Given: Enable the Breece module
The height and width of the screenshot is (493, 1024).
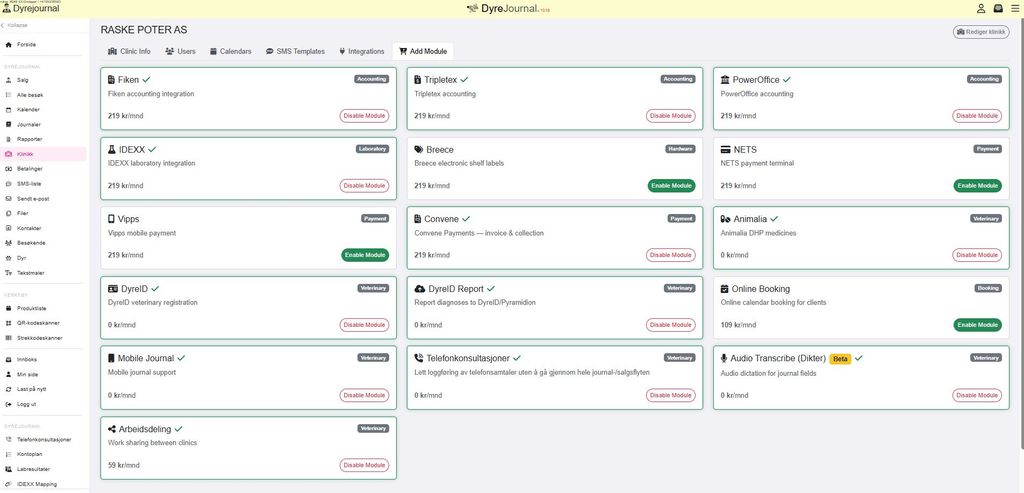Looking at the screenshot, I should click(x=671, y=185).
